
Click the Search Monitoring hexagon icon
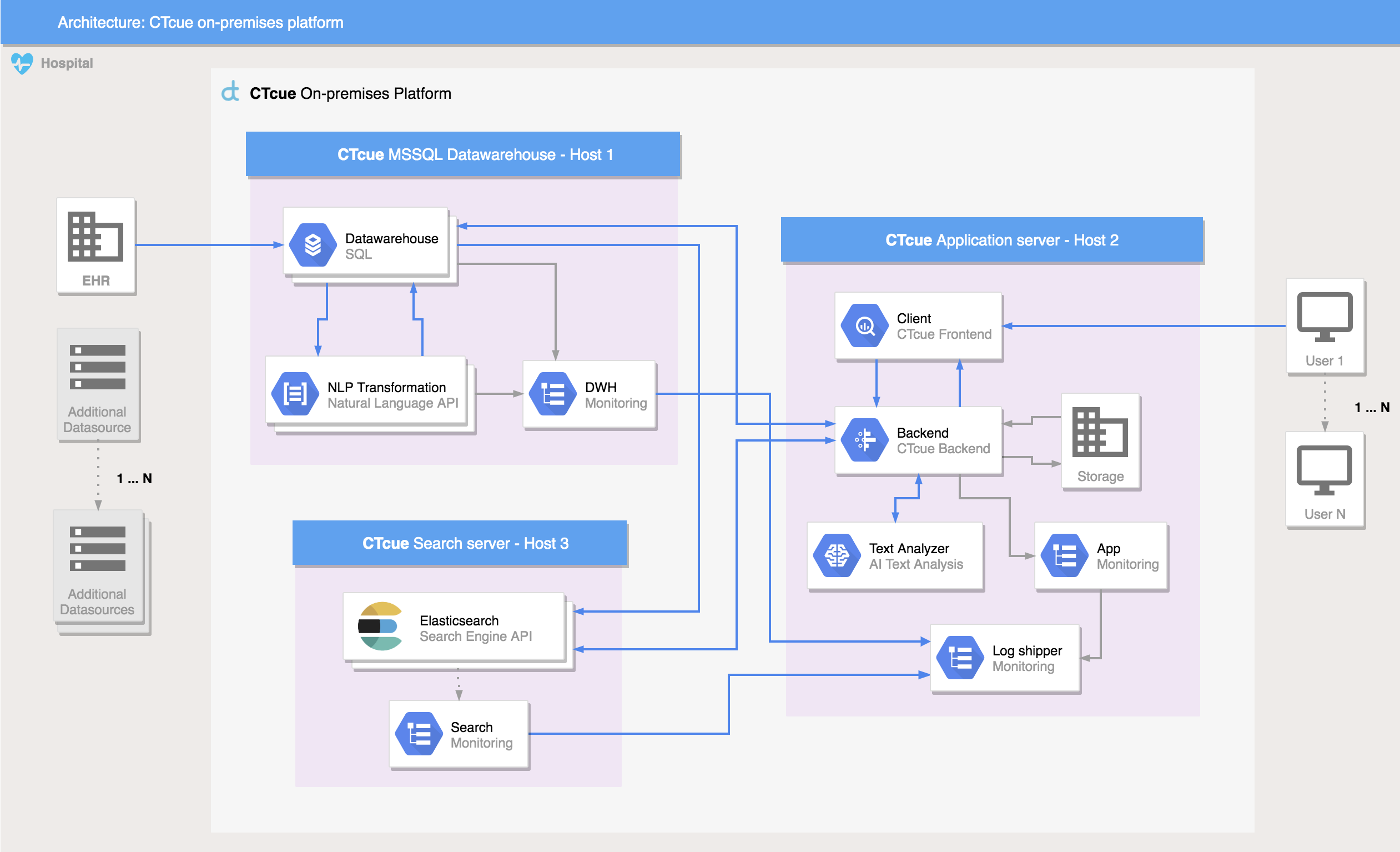(419, 734)
